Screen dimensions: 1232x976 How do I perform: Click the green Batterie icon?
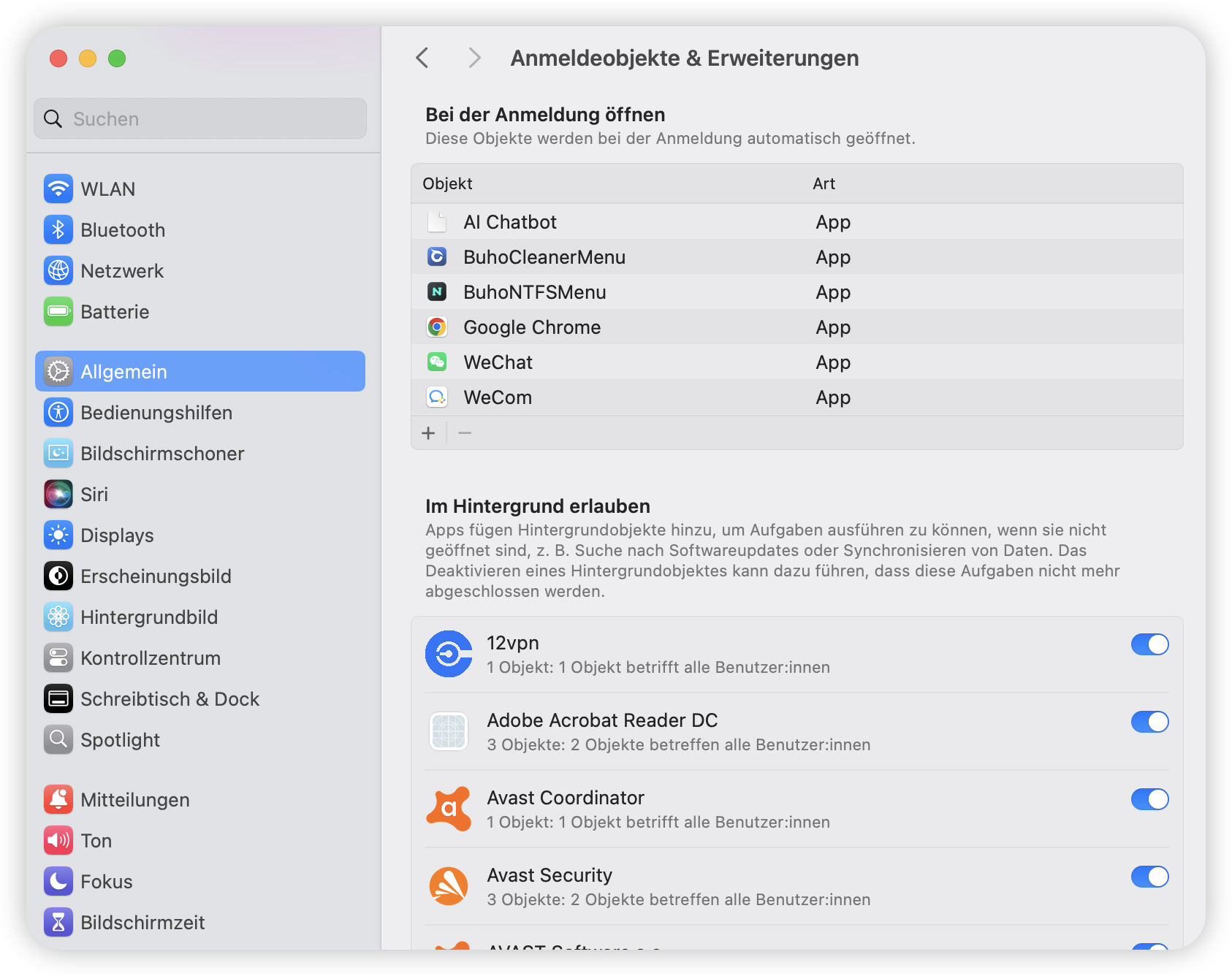click(x=58, y=311)
